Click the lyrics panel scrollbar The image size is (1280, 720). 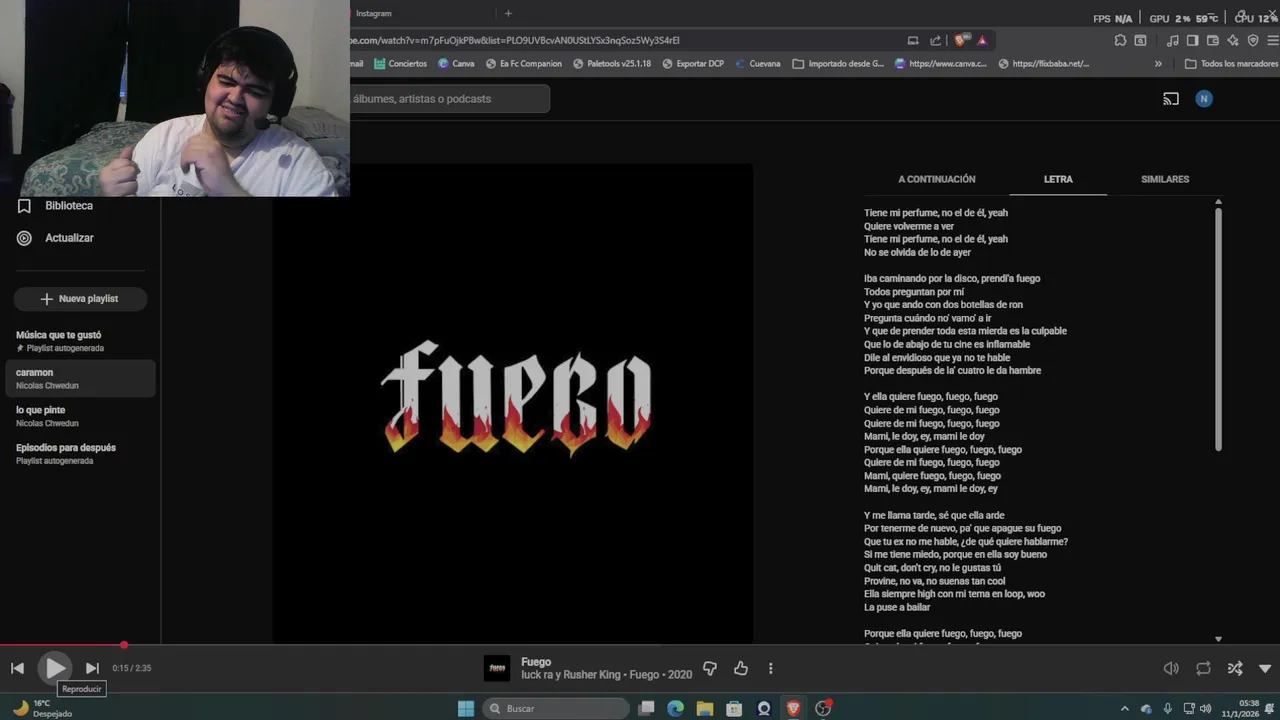click(x=1218, y=328)
